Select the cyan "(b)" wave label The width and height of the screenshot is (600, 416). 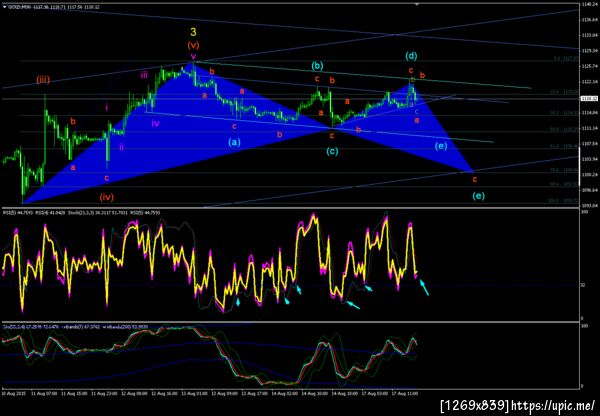click(317, 66)
